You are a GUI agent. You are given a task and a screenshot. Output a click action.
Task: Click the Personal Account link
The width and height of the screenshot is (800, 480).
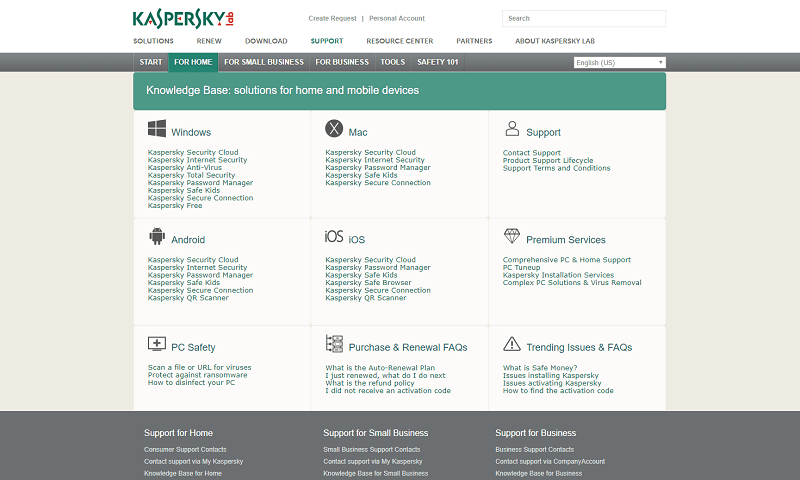[396, 18]
